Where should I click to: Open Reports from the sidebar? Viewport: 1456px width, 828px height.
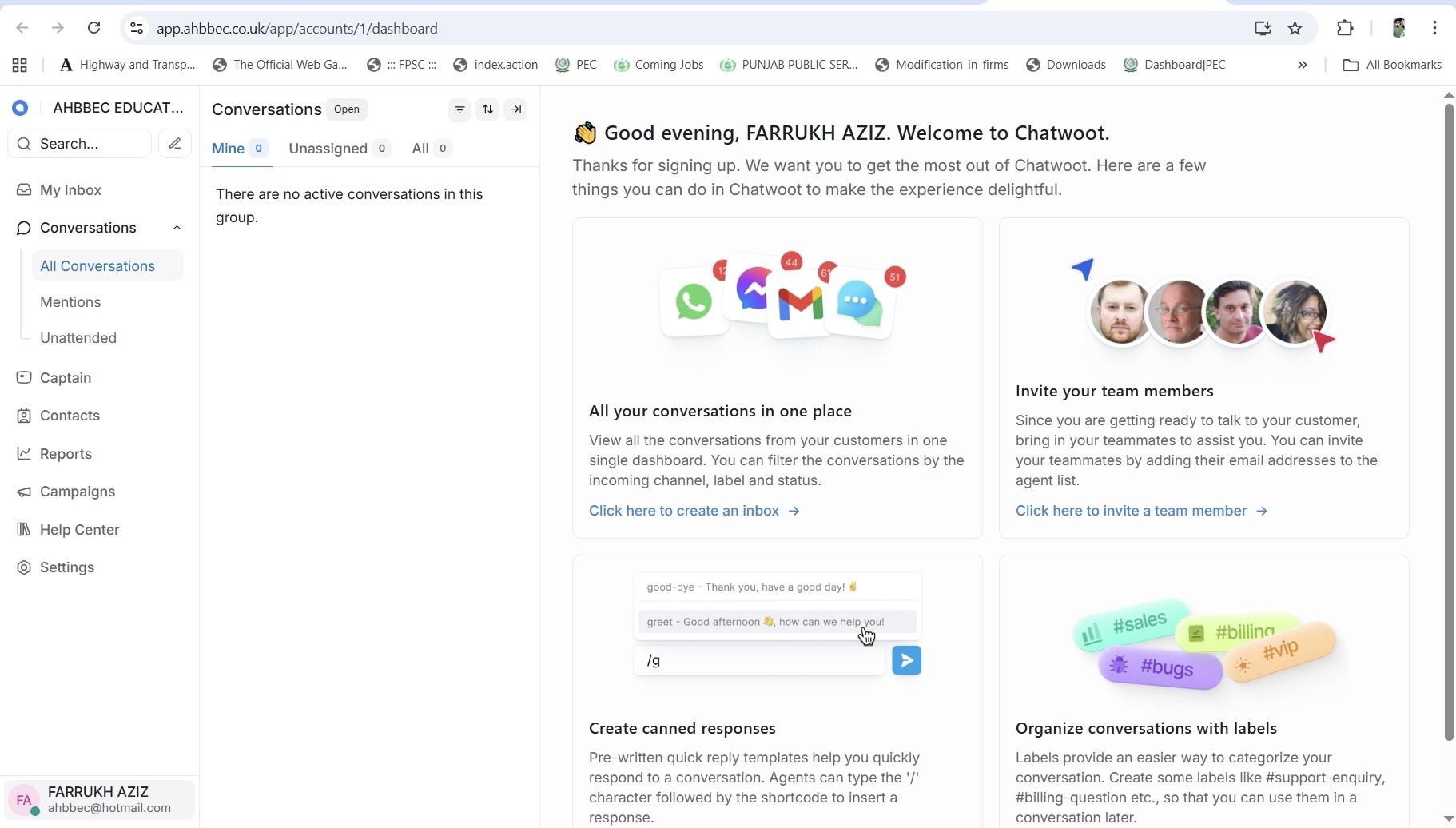tap(66, 454)
